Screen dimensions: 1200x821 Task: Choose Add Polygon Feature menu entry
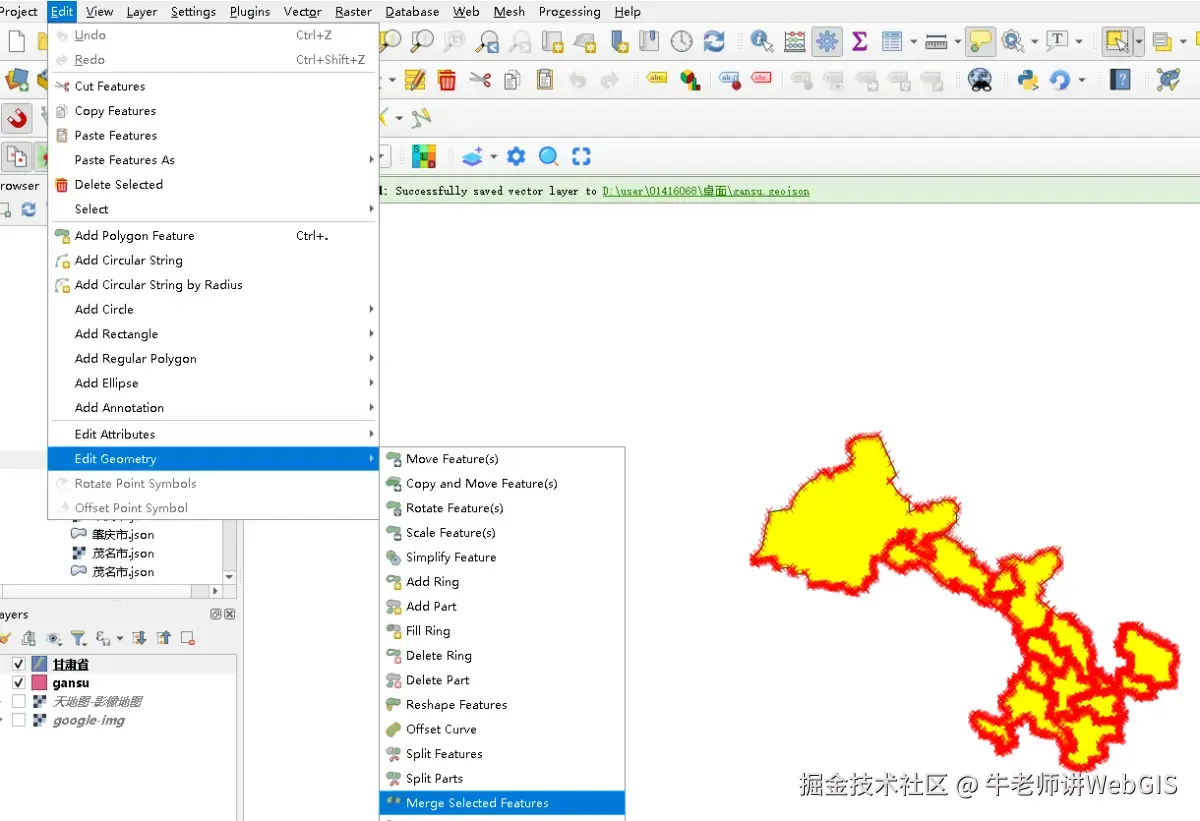coord(213,236)
